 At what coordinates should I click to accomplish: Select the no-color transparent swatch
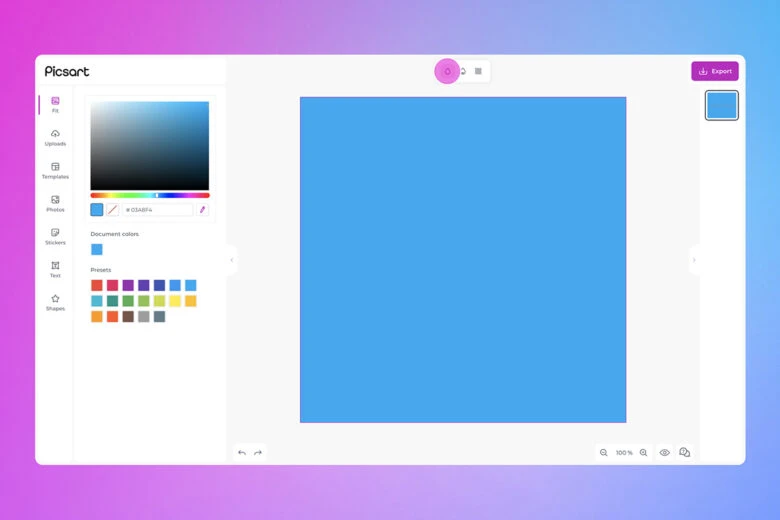113,210
